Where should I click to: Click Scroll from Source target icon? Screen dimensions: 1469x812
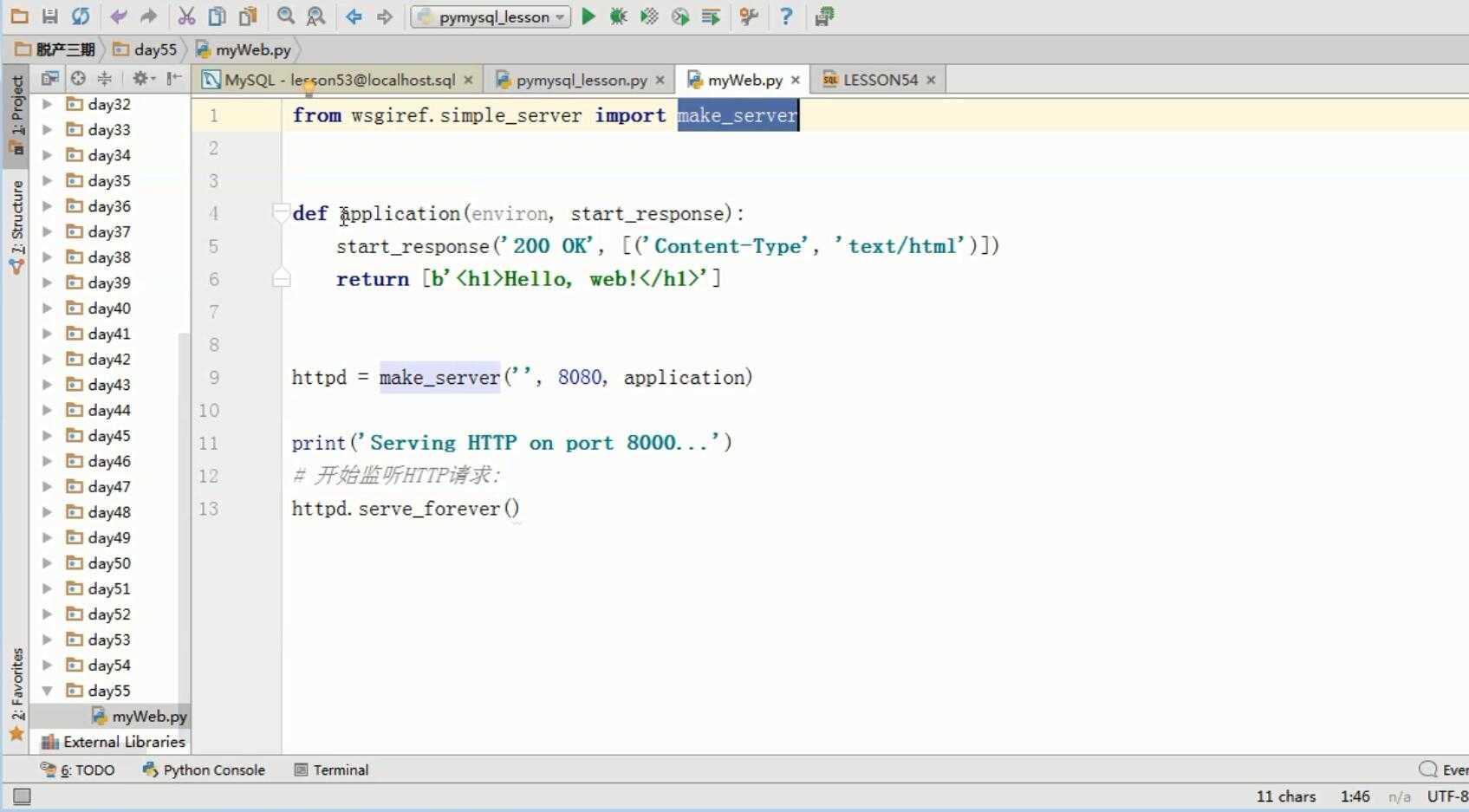(x=78, y=79)
